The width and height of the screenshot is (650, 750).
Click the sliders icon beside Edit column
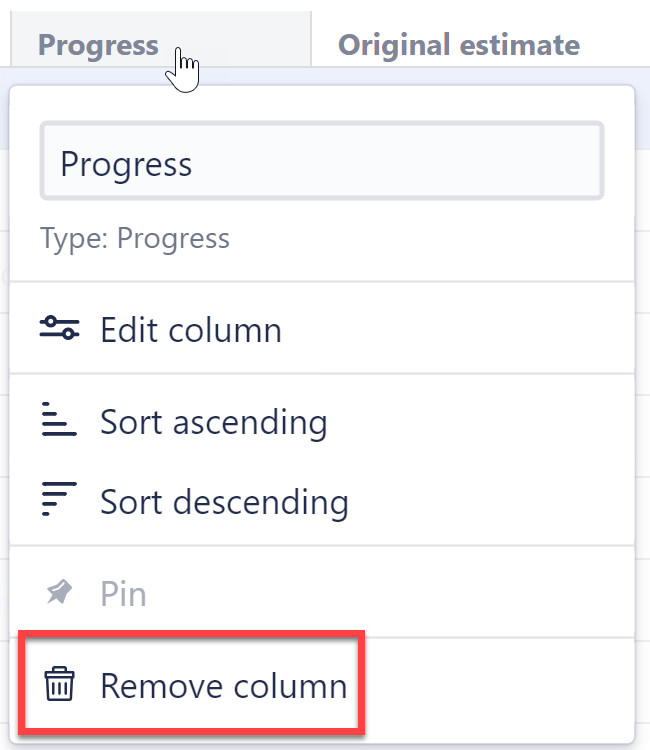point(59,329)
